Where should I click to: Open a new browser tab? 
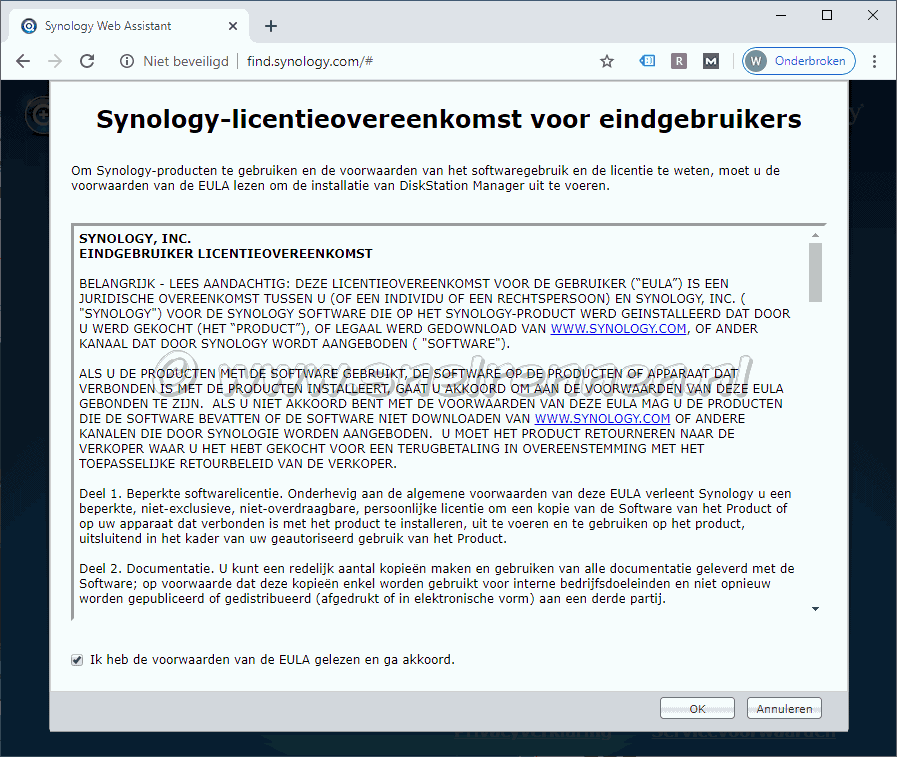tap(271, 26)
